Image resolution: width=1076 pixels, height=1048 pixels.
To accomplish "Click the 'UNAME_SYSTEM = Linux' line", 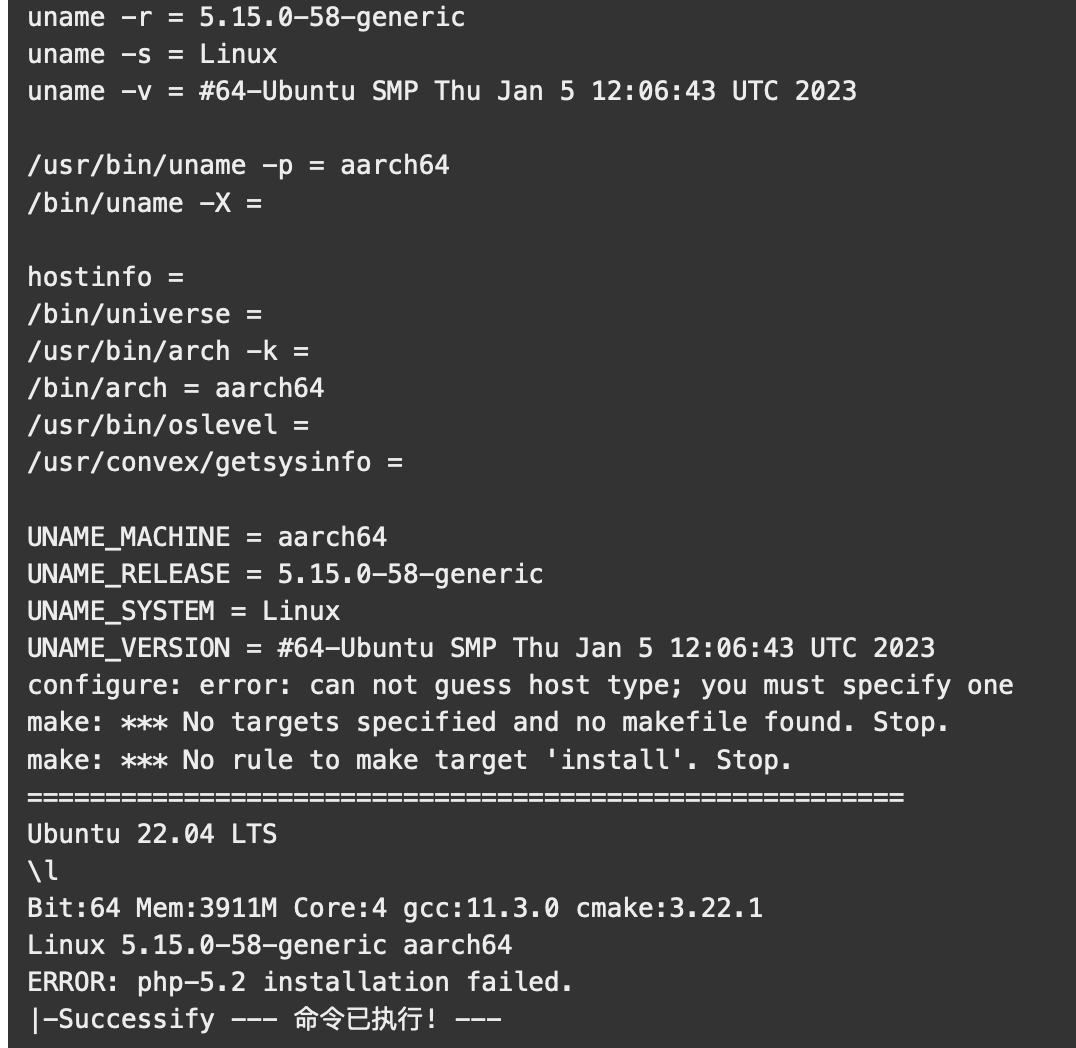I will click(x=184, y=611).
